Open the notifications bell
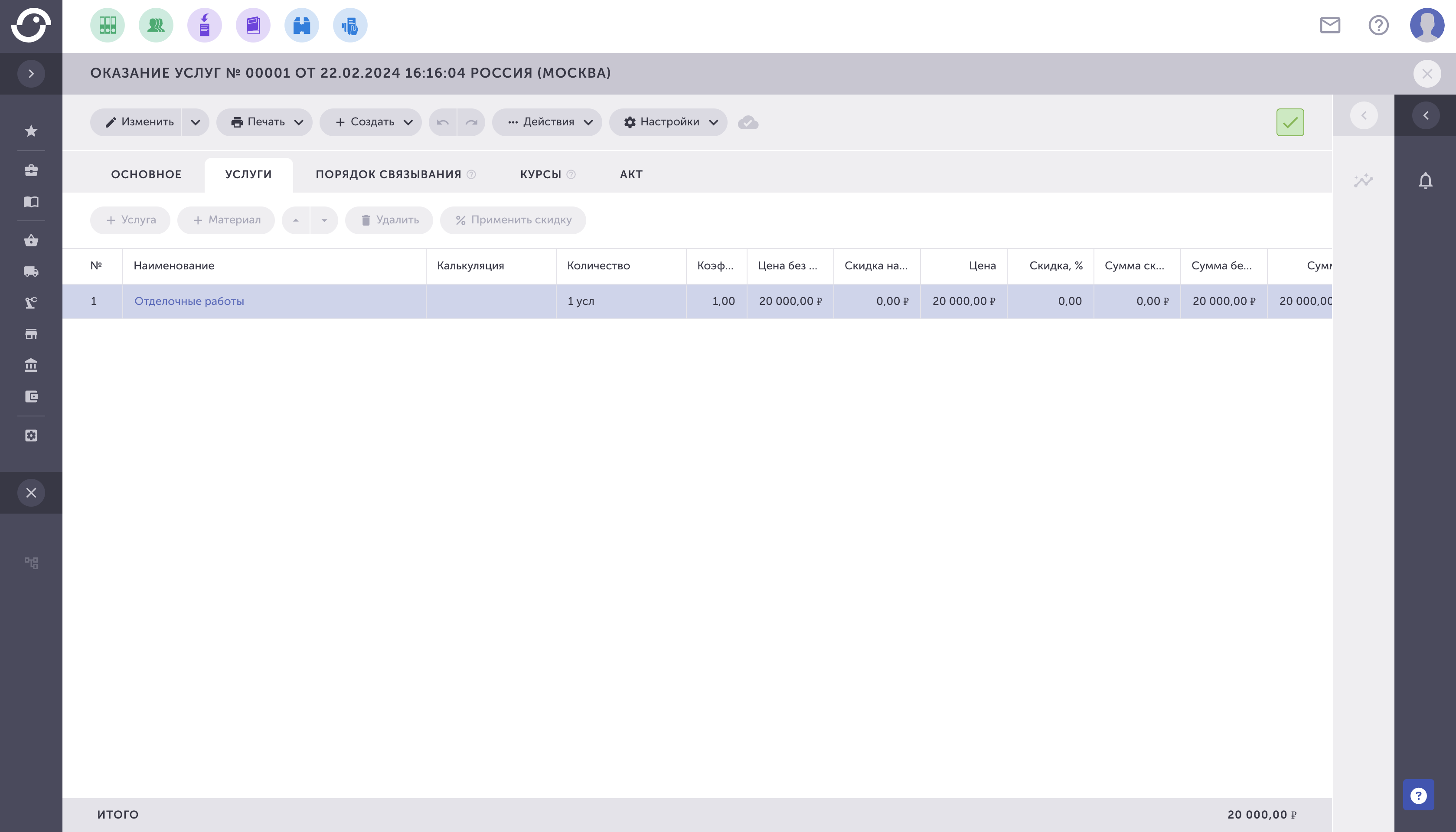 pos(1426,180)
